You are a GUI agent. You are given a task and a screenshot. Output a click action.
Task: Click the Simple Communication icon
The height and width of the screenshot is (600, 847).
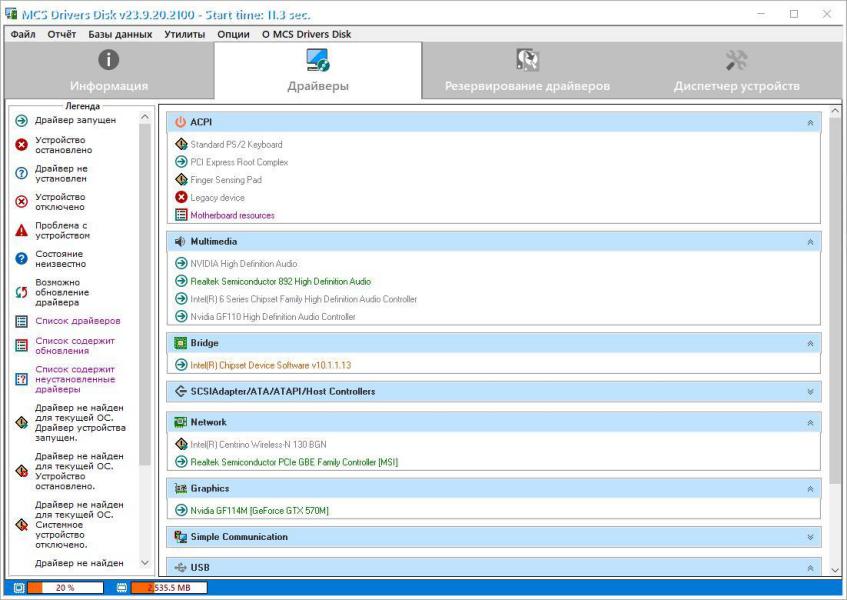(x=180, y=537)
